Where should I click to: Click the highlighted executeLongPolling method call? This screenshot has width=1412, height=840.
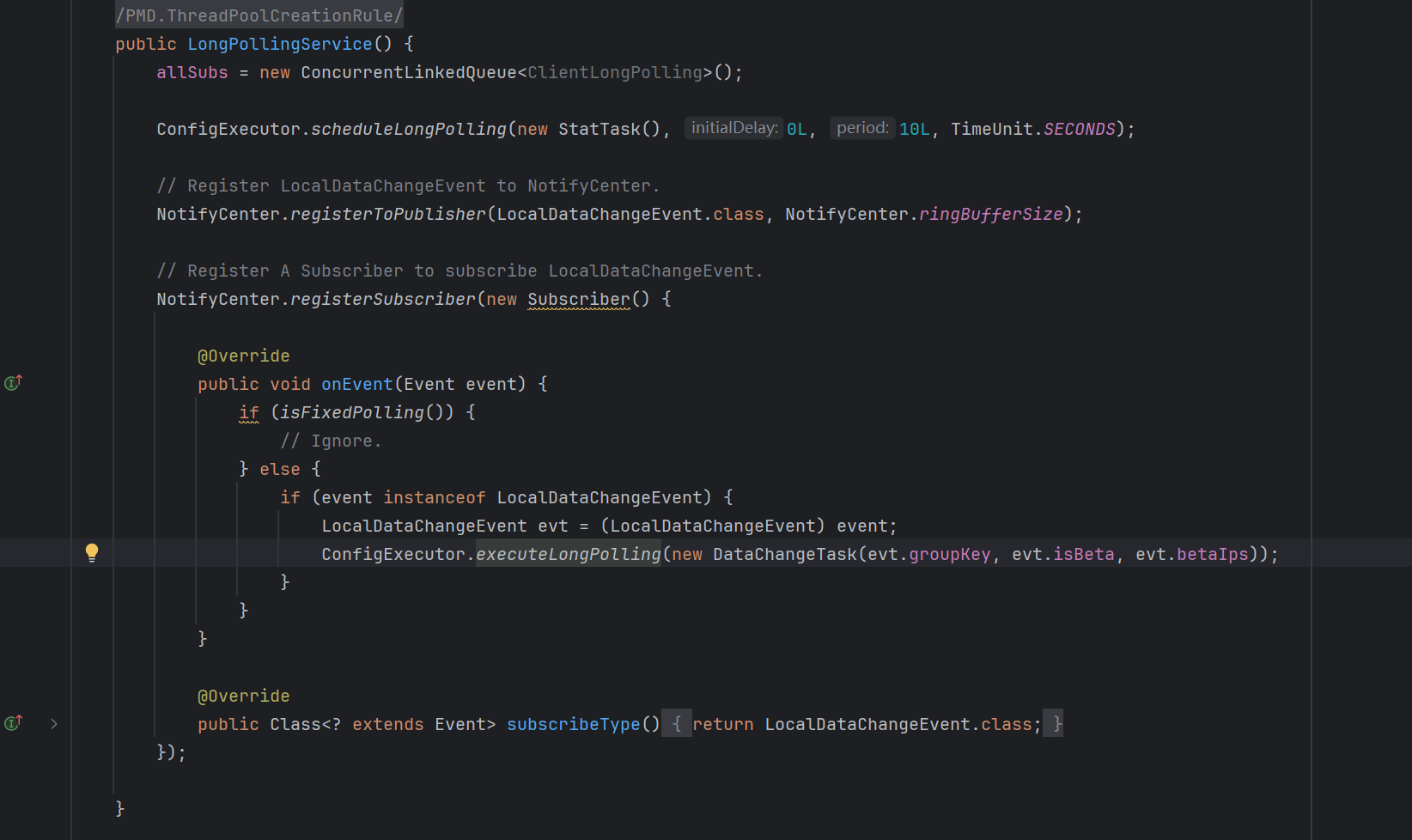(568, 554)
